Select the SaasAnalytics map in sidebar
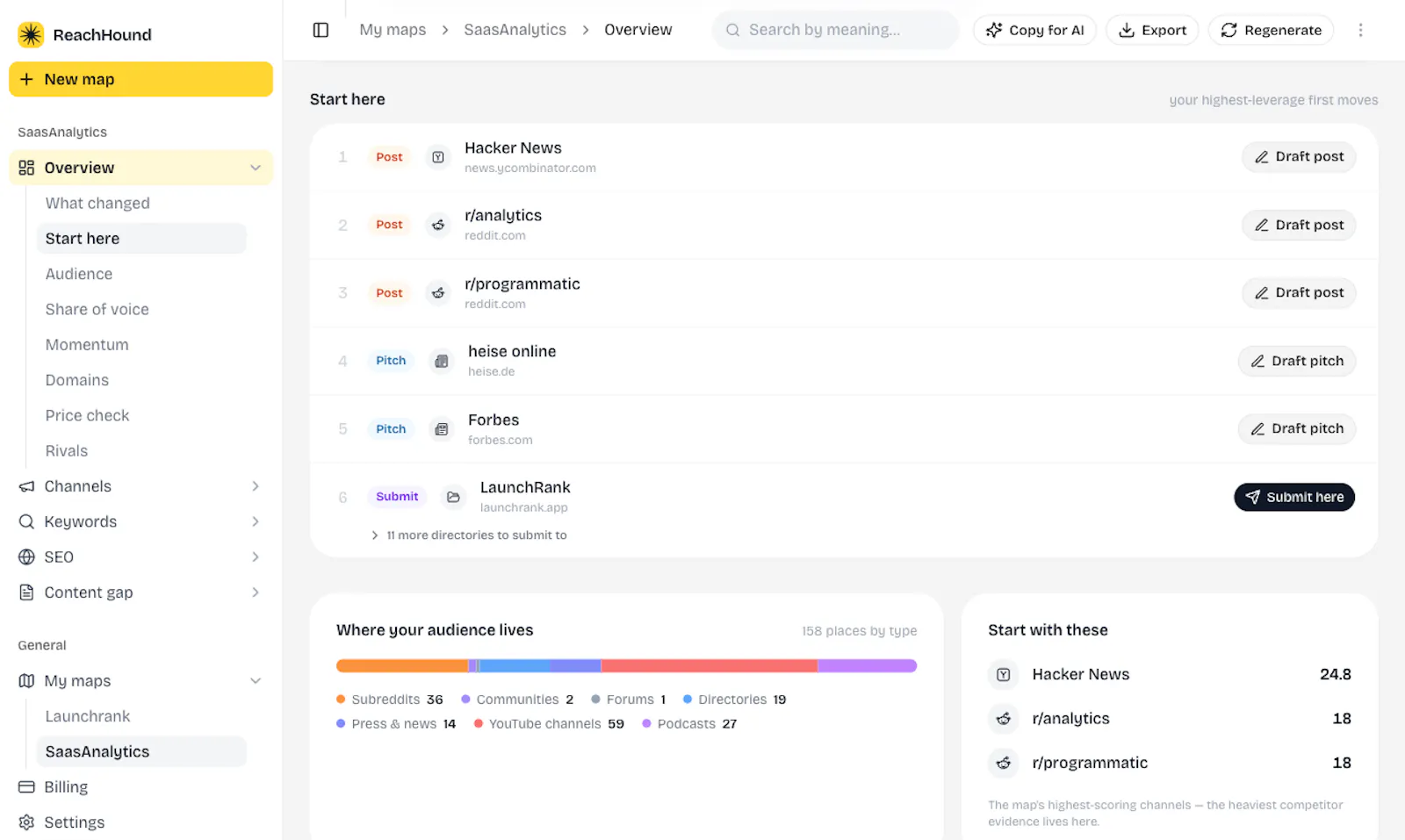The width and height of the screenshot is (1405, 840). [141, 752]
